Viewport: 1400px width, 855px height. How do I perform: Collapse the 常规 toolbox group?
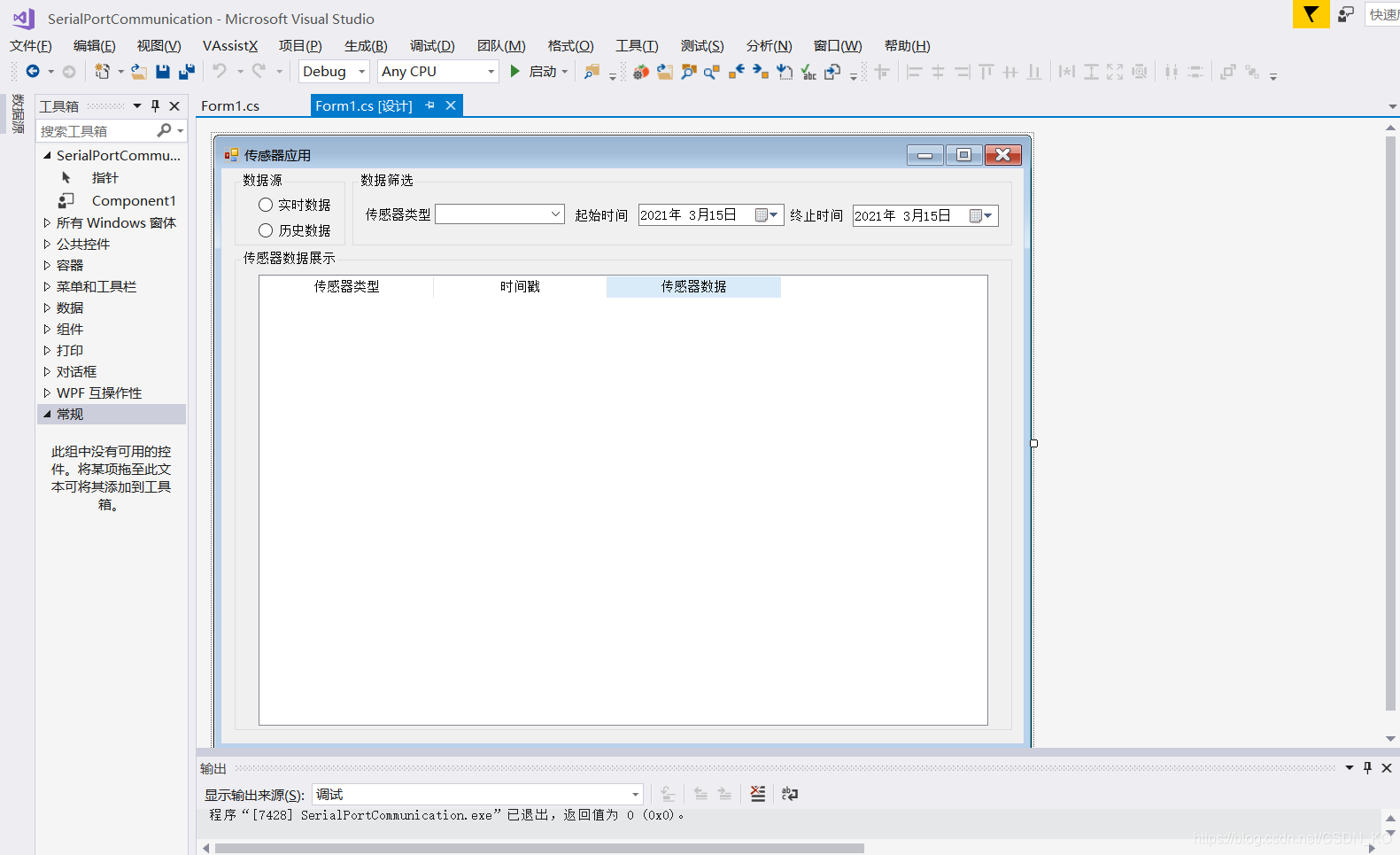pos(47,415)
